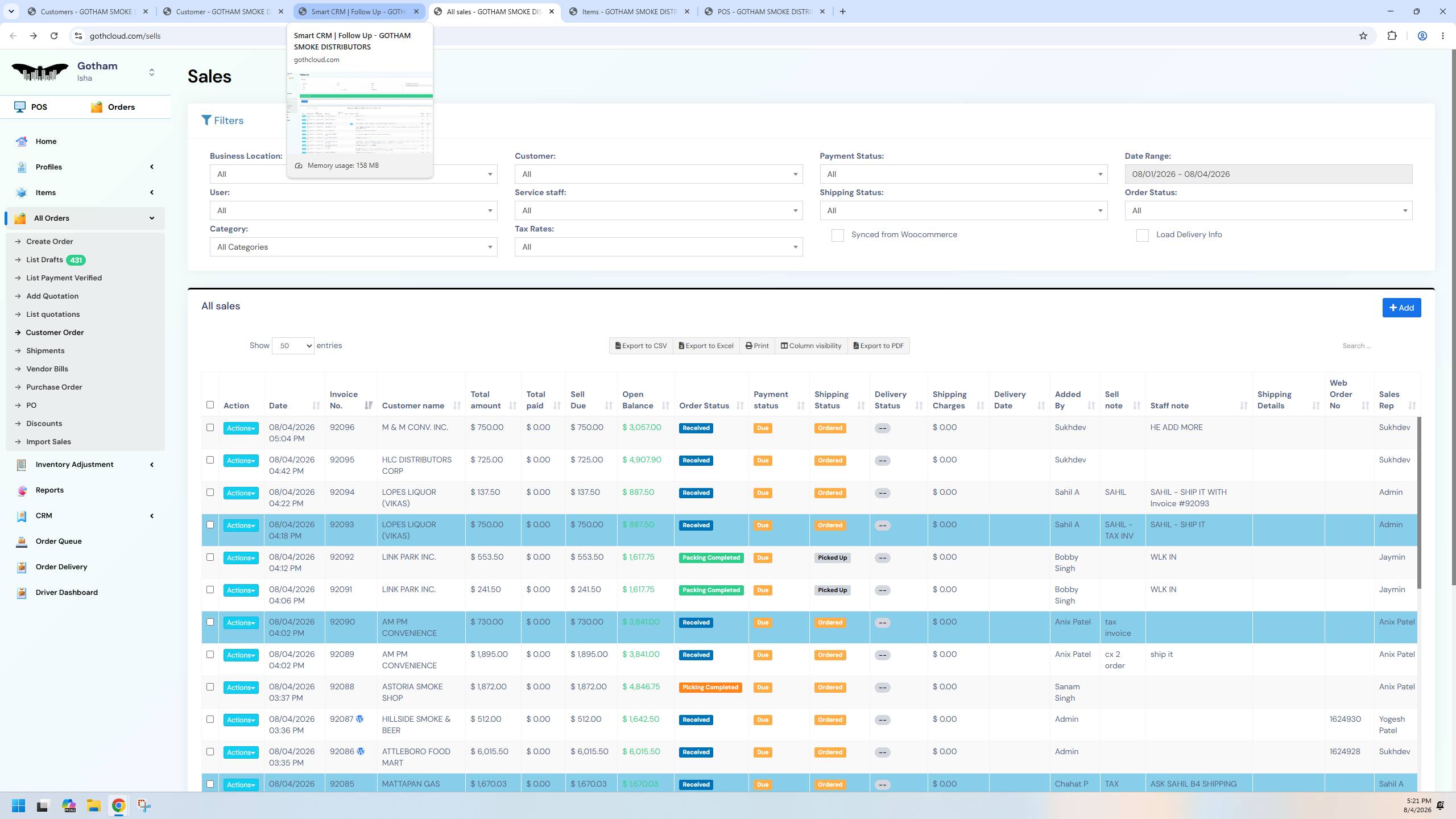Expand the CRM sidebar menu
The height and width of the screenshot is (819, 1456).
(x=85, y=516)
